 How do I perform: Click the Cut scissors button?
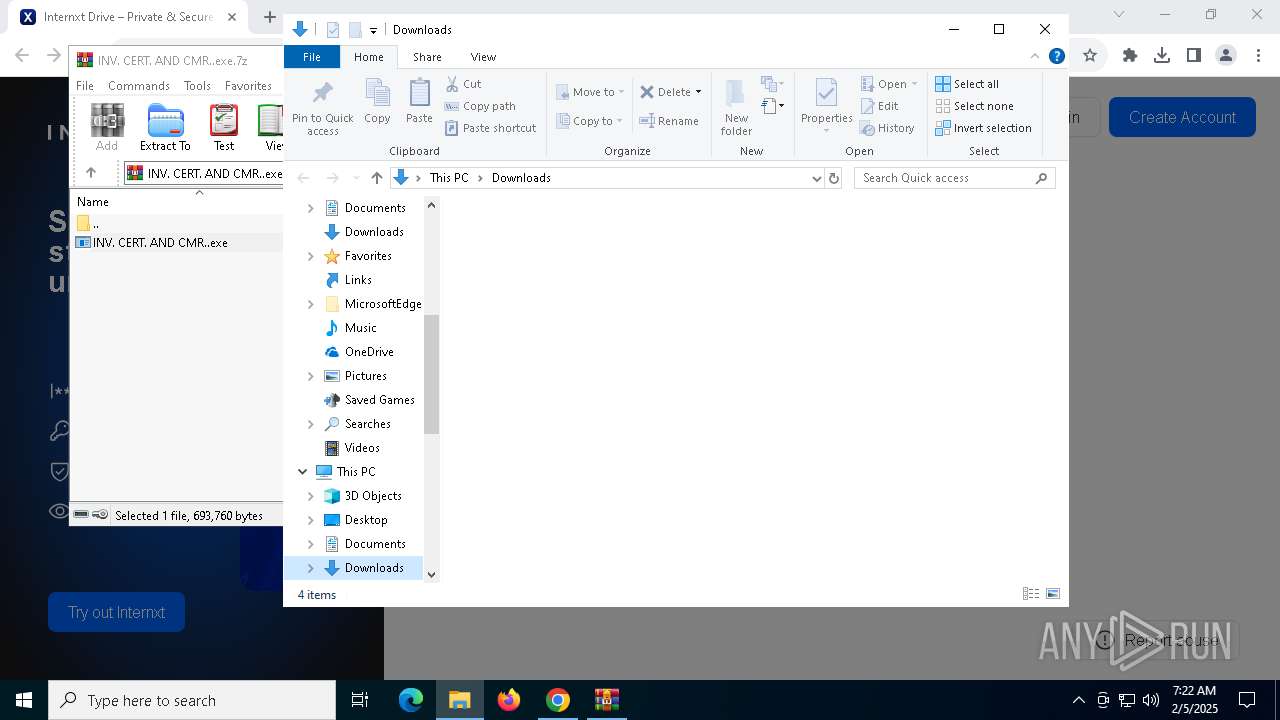click(463, 84)
